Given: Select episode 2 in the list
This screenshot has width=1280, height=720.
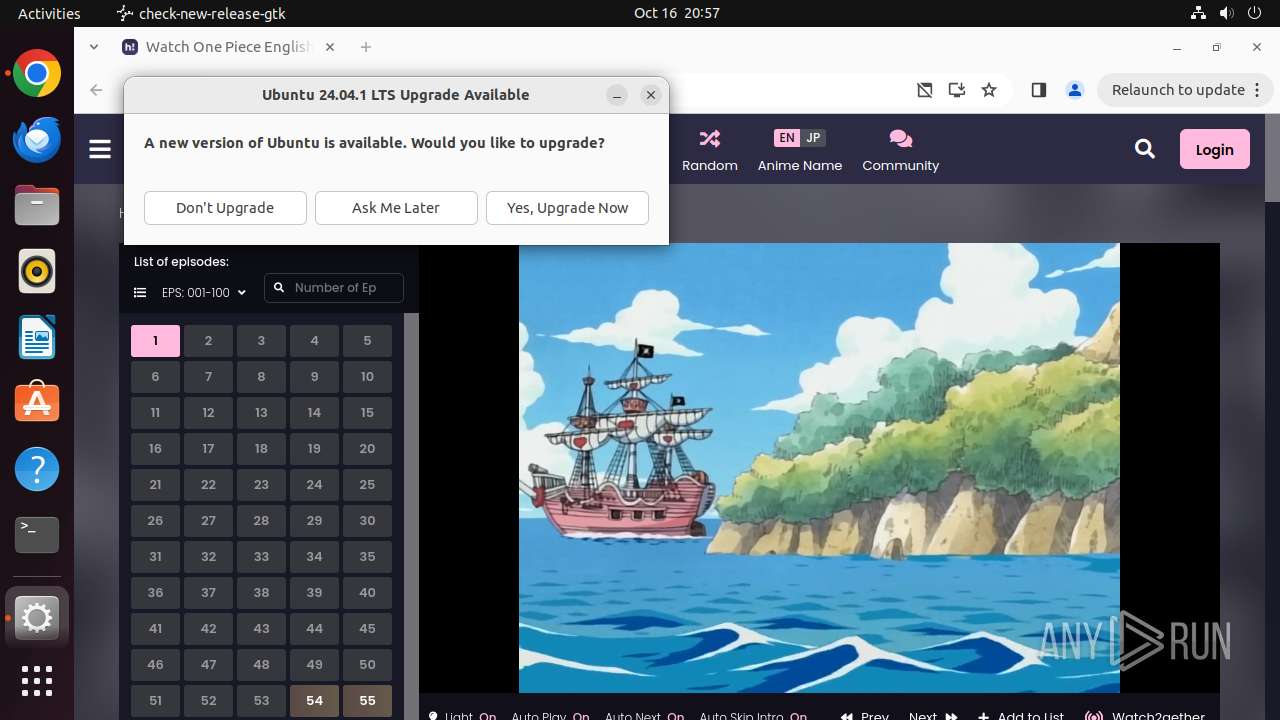Looking at the screenshot, I should (208, 341).
